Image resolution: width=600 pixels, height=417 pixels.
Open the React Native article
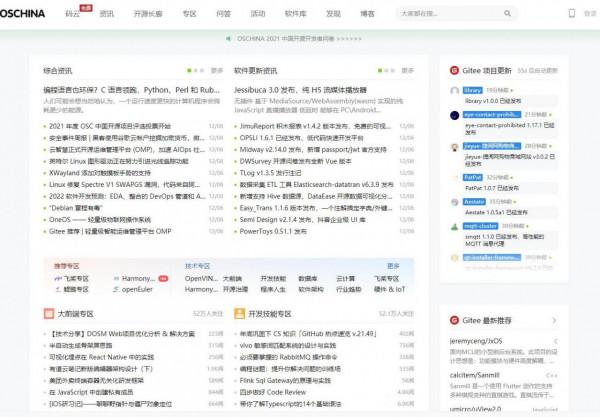pos(101,357)
